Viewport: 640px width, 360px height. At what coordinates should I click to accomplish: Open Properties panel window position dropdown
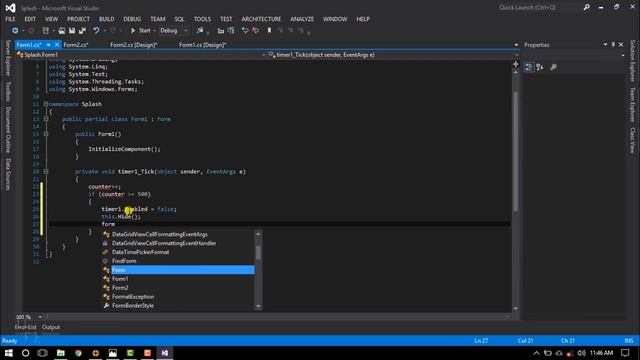tap(605, 44)
